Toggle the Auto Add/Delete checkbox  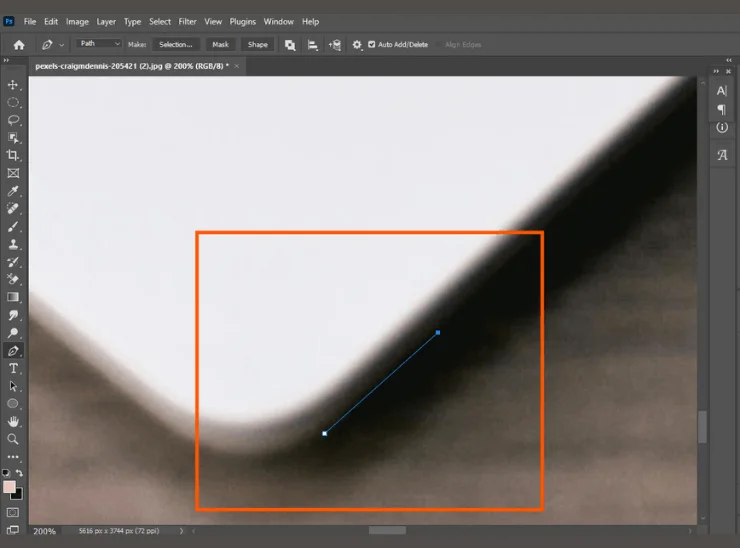click(372, 44)
